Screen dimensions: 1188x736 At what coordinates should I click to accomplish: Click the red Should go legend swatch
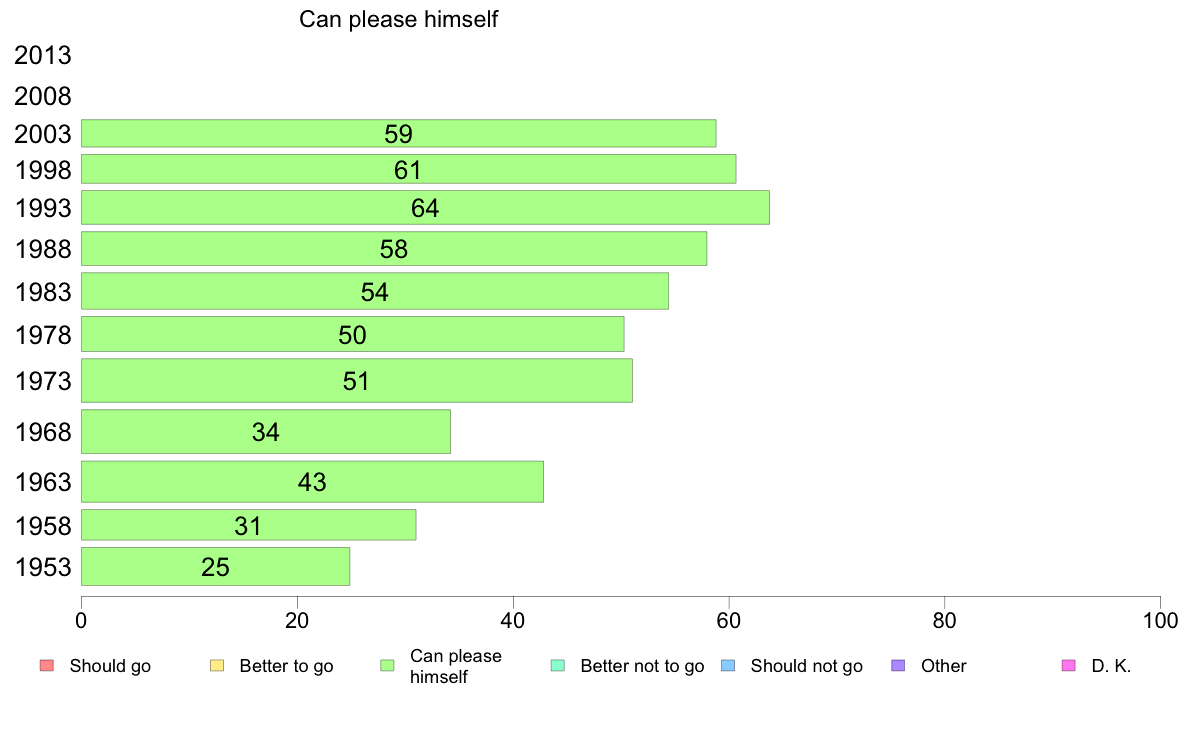point(47,666)
